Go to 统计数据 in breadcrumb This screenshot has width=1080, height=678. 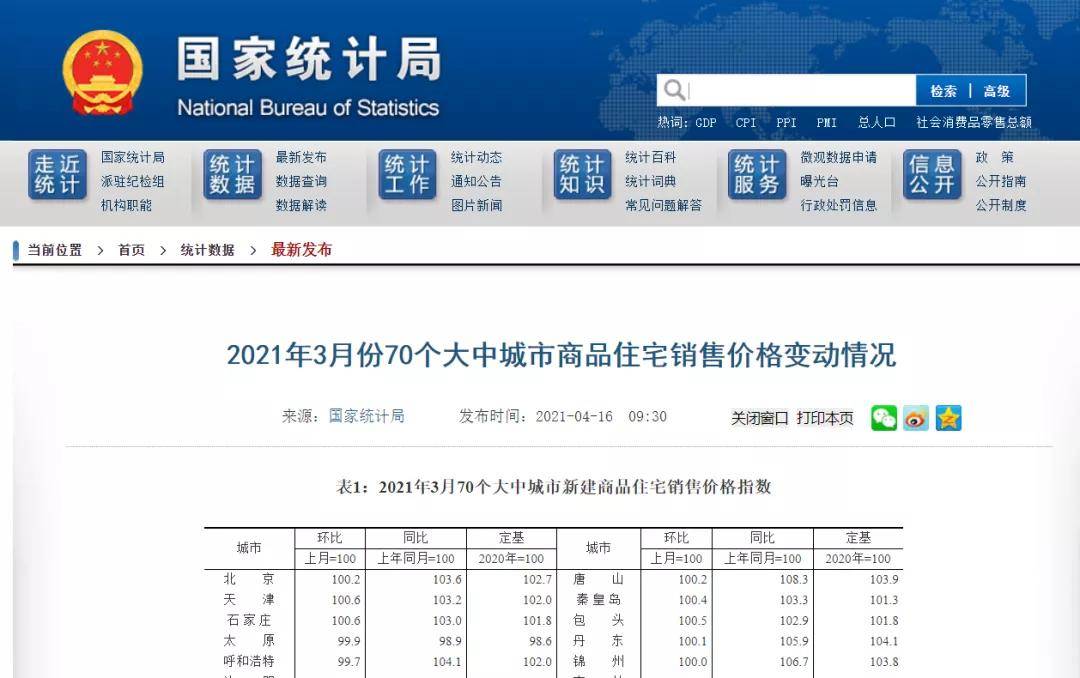pos(207,250)
